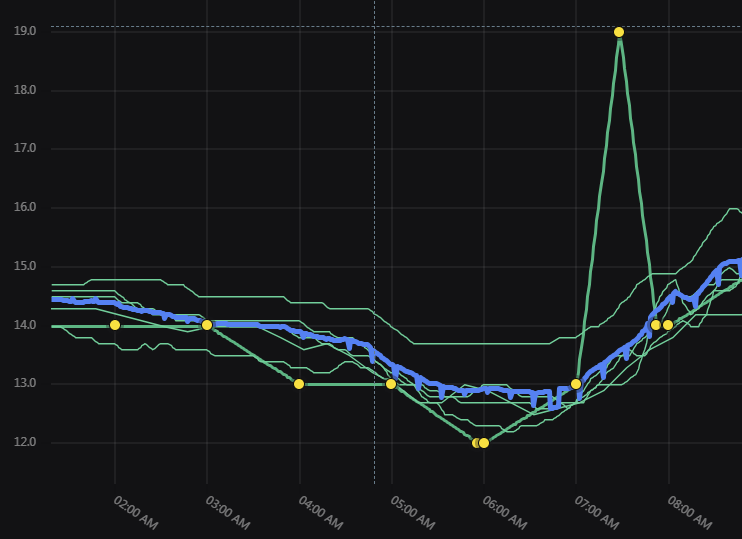This screenshot has height=539, width=742.
Task: Click the 04:00 AM time label
Action: pyautogui.click(x=320, y=513)
